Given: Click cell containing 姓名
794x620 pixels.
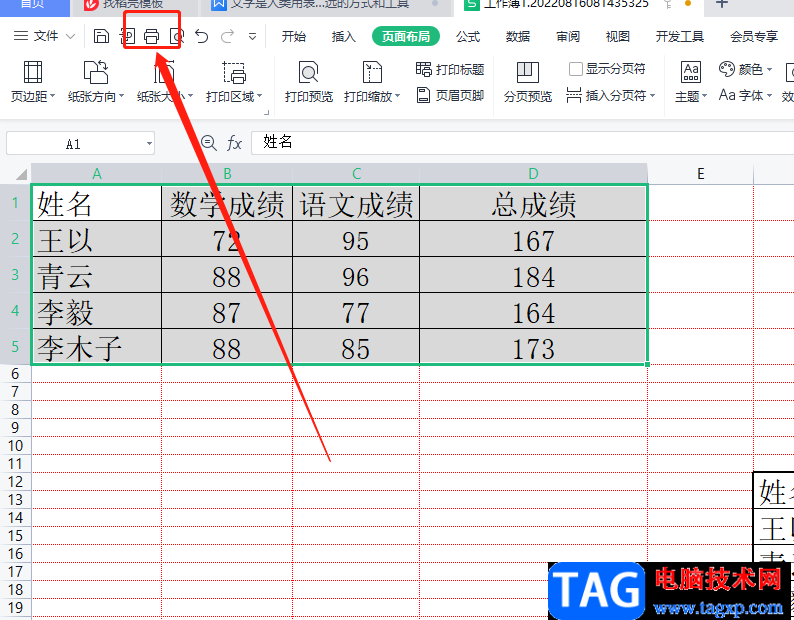Looking at the screenshot, I should click(x=97, y=203).
